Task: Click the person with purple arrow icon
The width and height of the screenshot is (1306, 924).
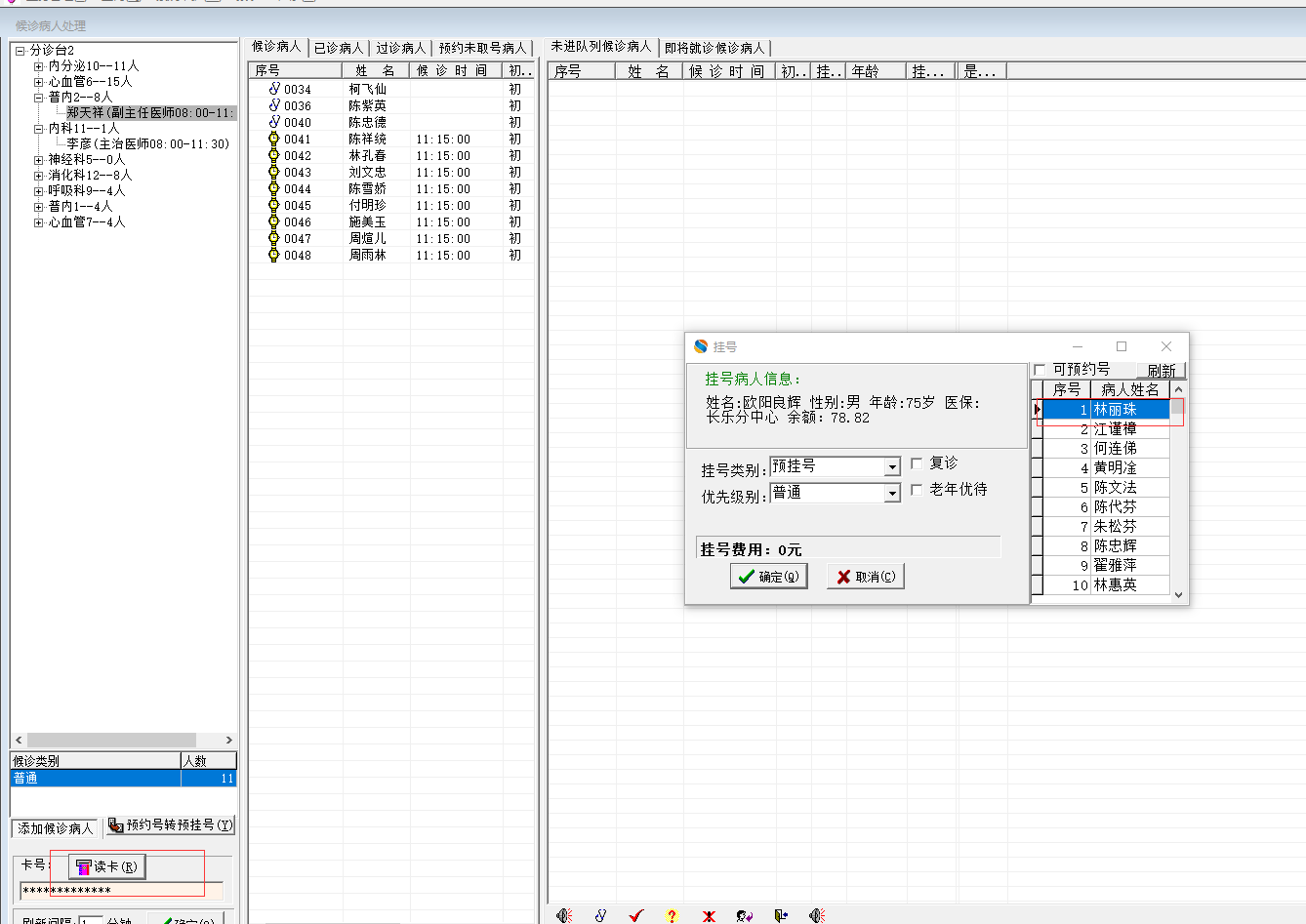Action: coord(745,915)
